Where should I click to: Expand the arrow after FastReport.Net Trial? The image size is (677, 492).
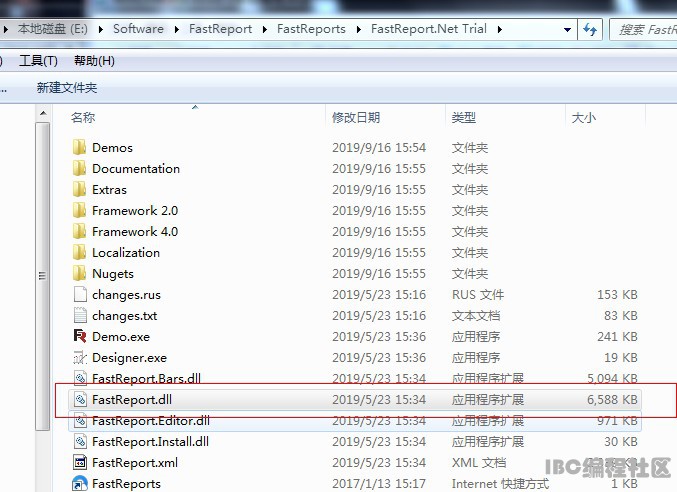(x=500, y=29)
